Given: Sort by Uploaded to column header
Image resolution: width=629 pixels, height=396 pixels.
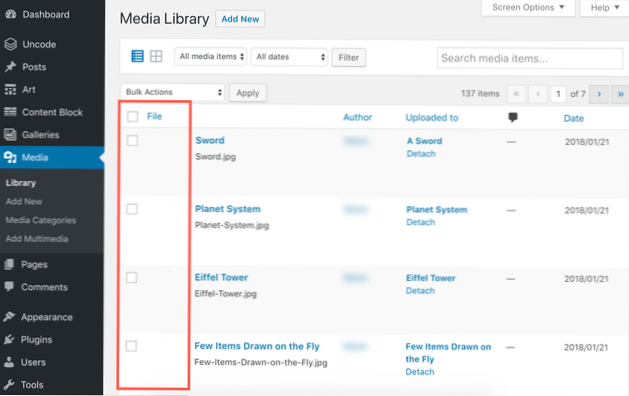Looking at the screenshot, I should [432, 118].
